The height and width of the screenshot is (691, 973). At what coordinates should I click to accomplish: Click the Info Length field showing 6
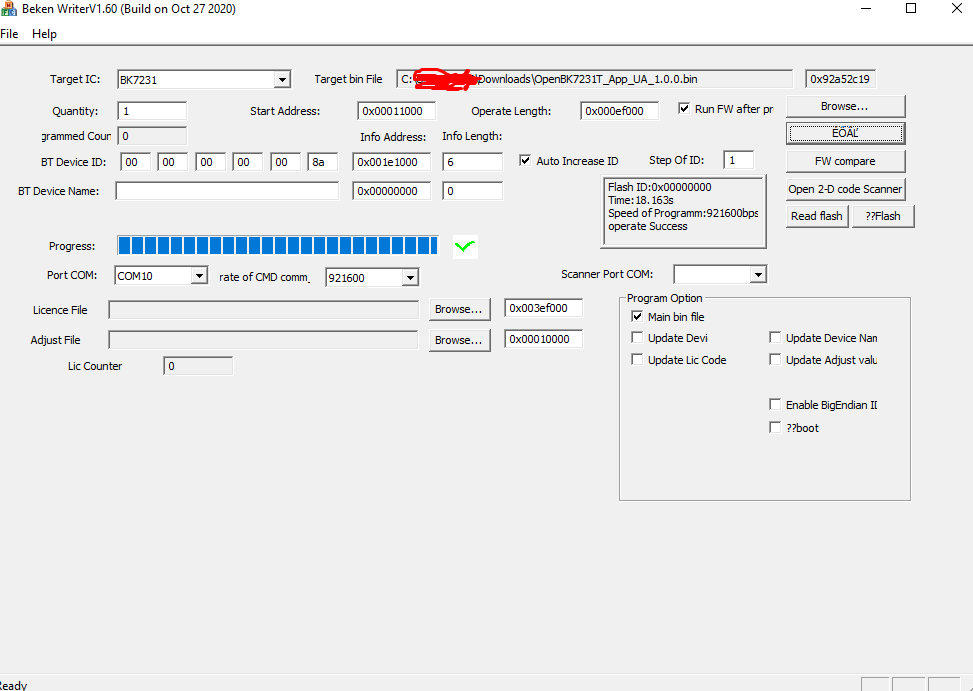tap(472, 162)
